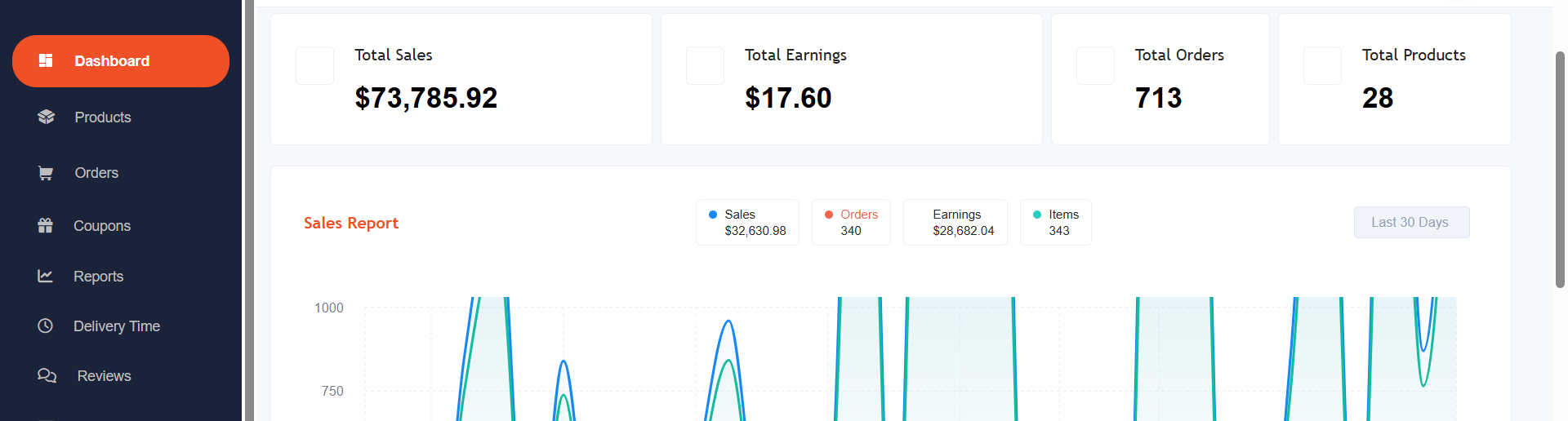This screenshot has width=1568, height=421.
Task: Click the Total Products icon placeholder
Action: click(1322, 65)
